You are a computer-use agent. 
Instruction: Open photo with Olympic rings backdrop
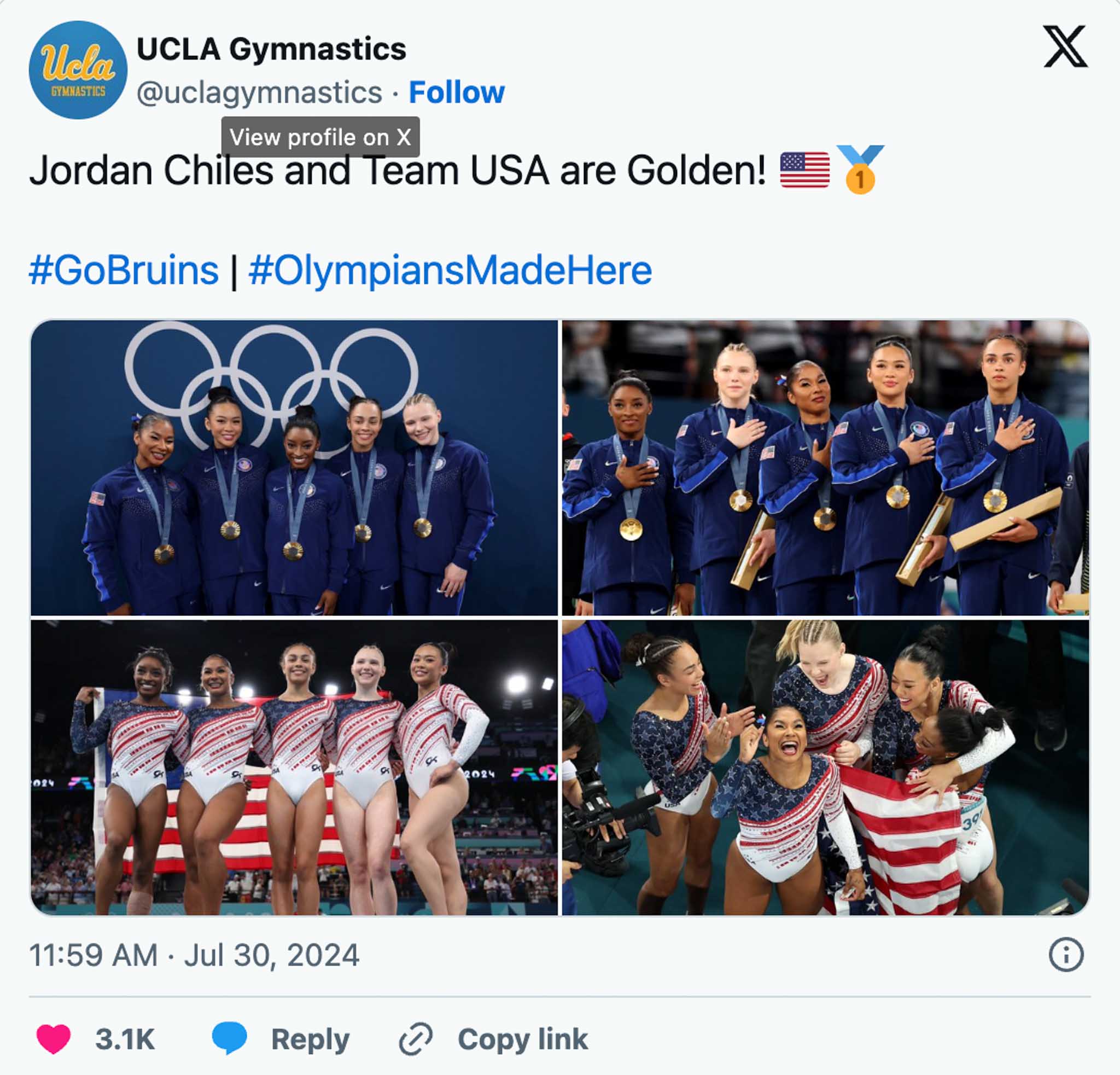(x=294, y=468)
